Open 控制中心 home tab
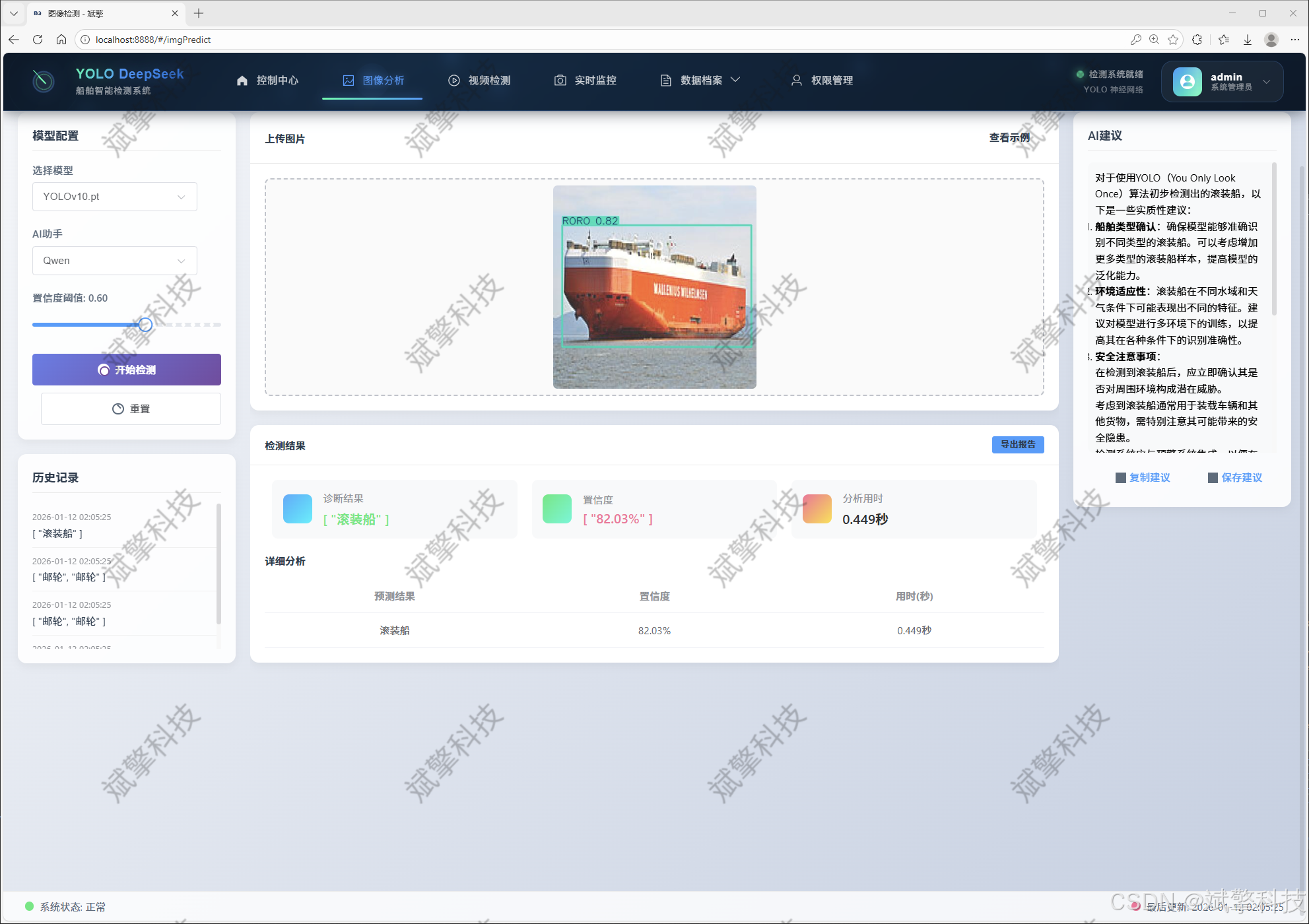 click(268, 81)
